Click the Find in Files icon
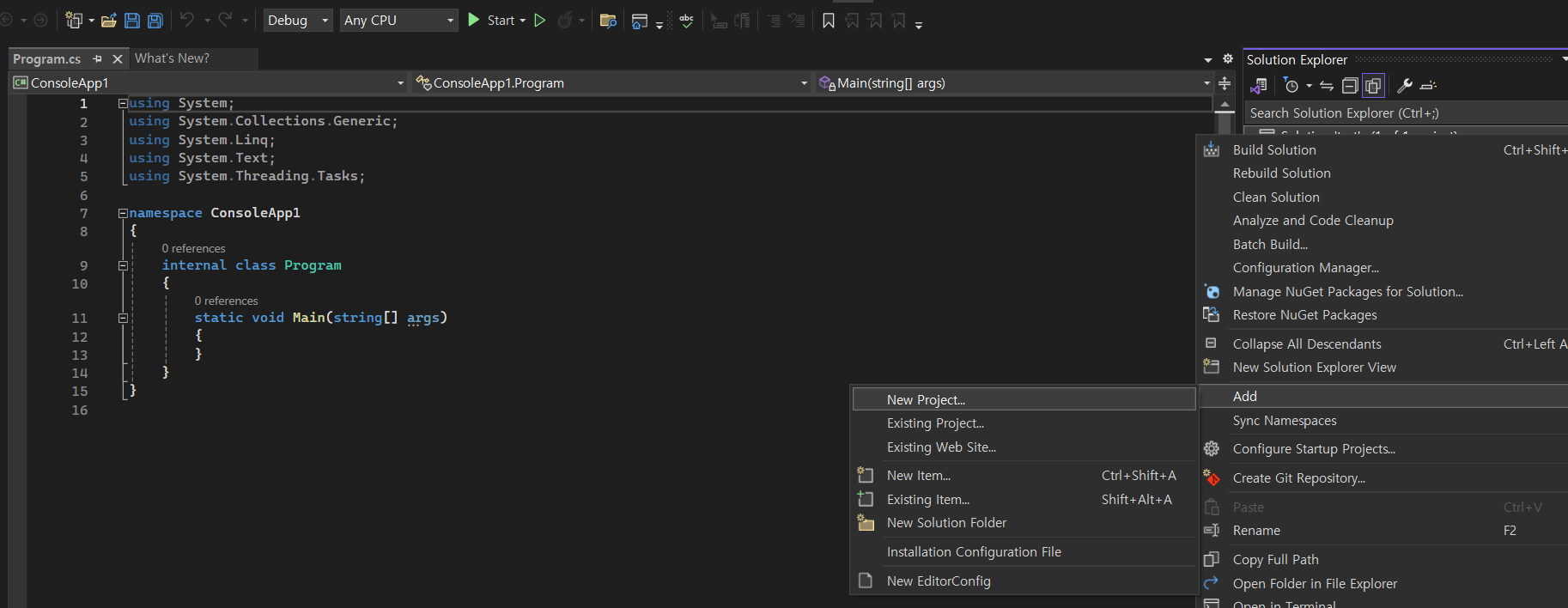The height and width of the screenshot is (608, 1568). (608, 21)
